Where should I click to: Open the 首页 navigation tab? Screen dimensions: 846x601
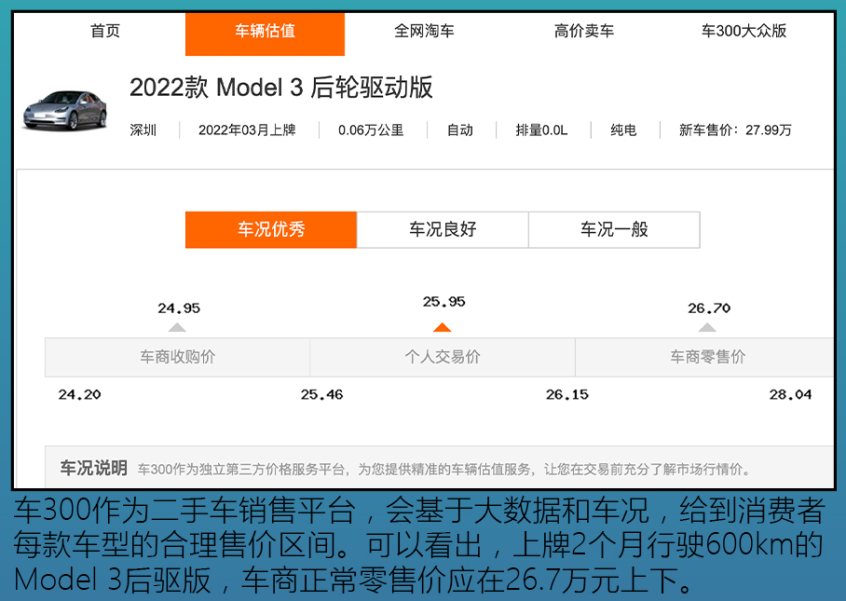tap(105, 31)
